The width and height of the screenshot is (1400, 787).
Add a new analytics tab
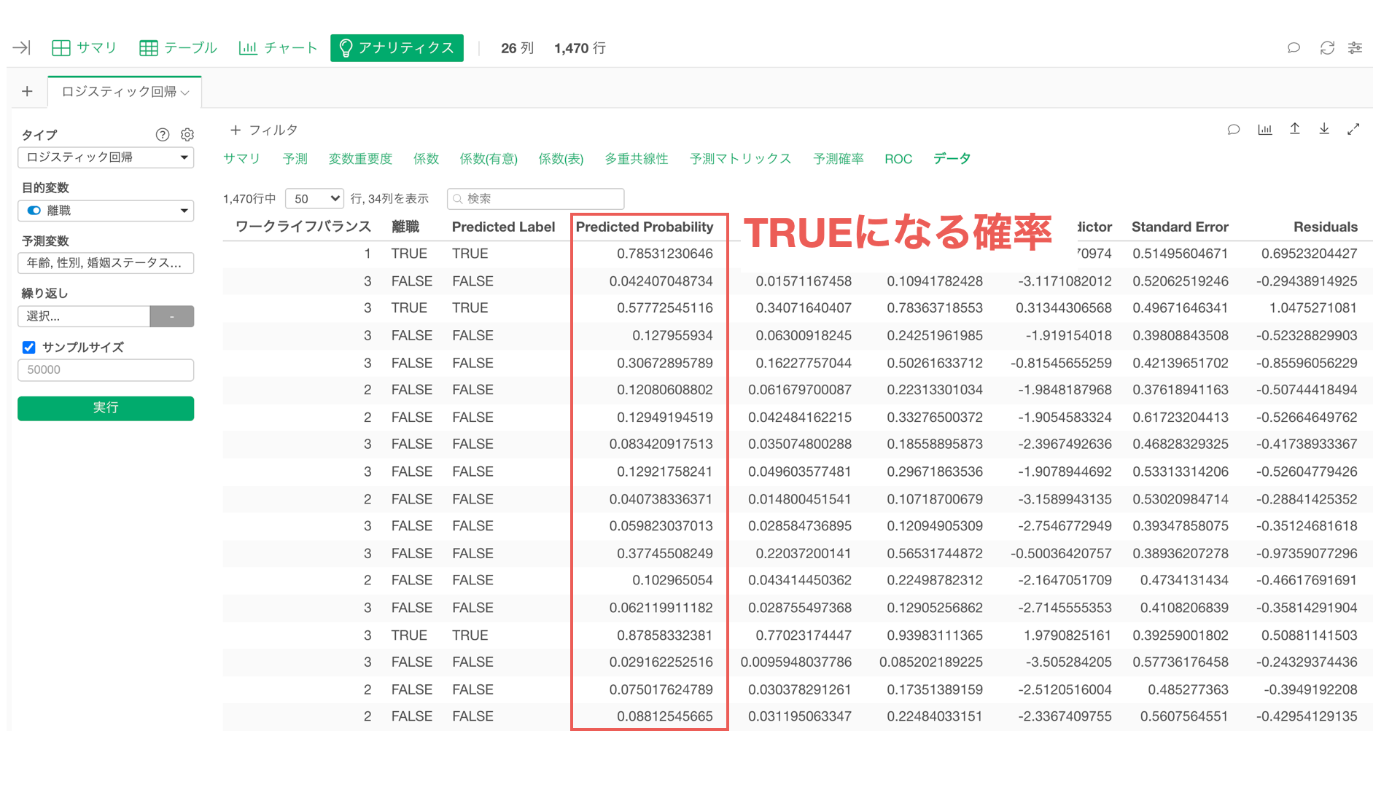point(27,91)
